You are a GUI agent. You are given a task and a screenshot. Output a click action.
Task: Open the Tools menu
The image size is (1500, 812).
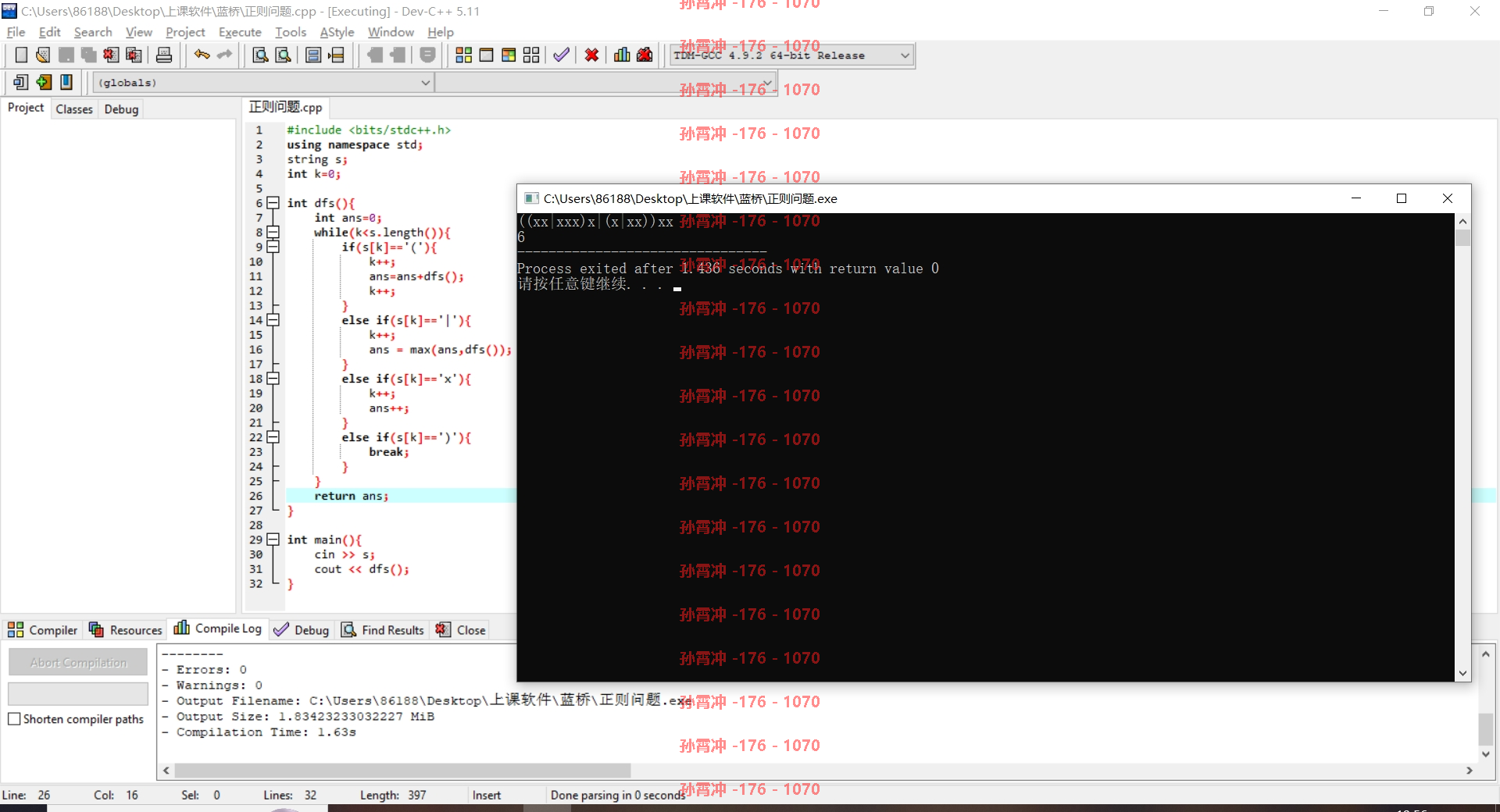[x=290, y=32]
